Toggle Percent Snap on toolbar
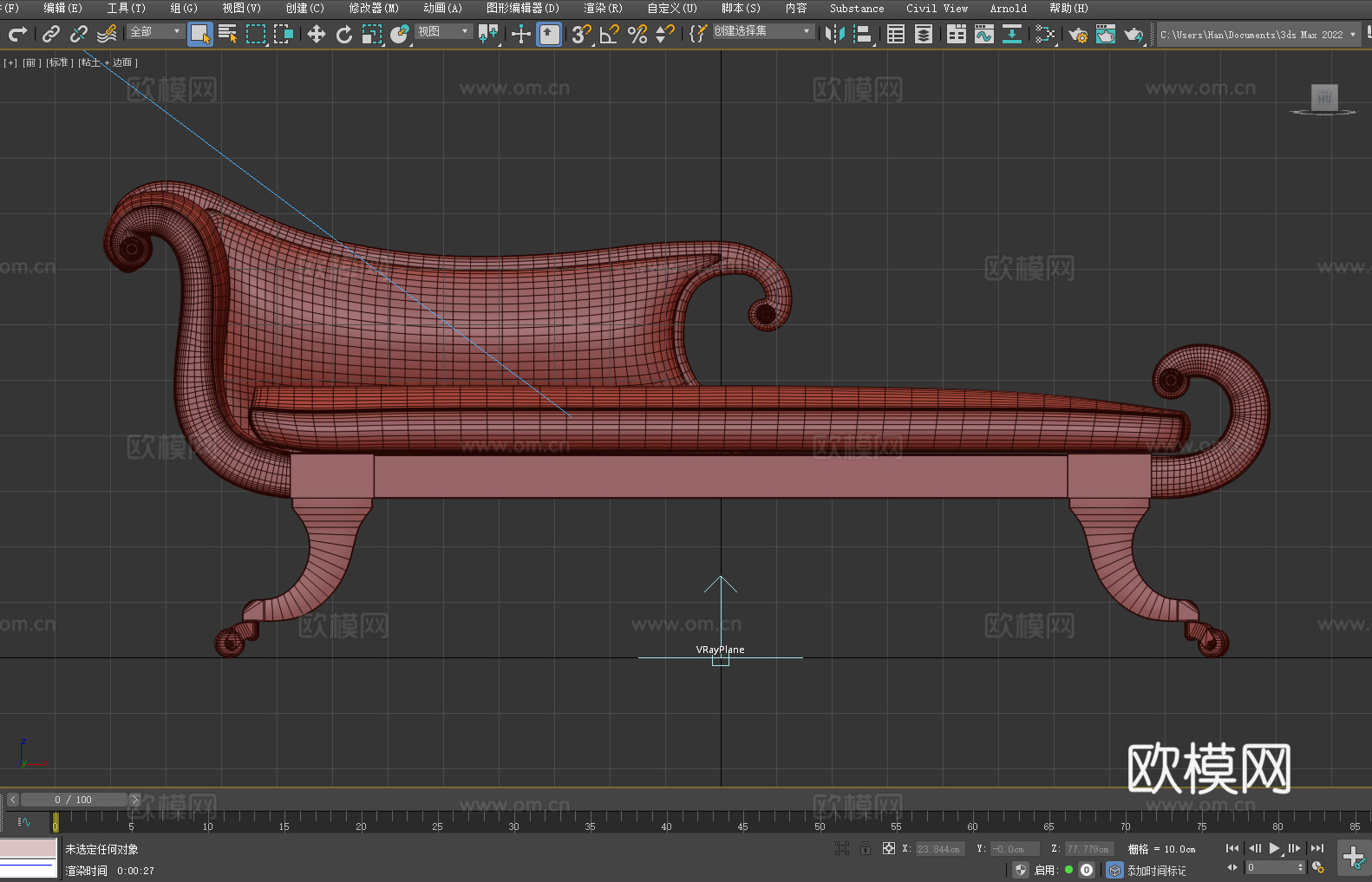This screenshot has width=1372, height=882. 637,34
